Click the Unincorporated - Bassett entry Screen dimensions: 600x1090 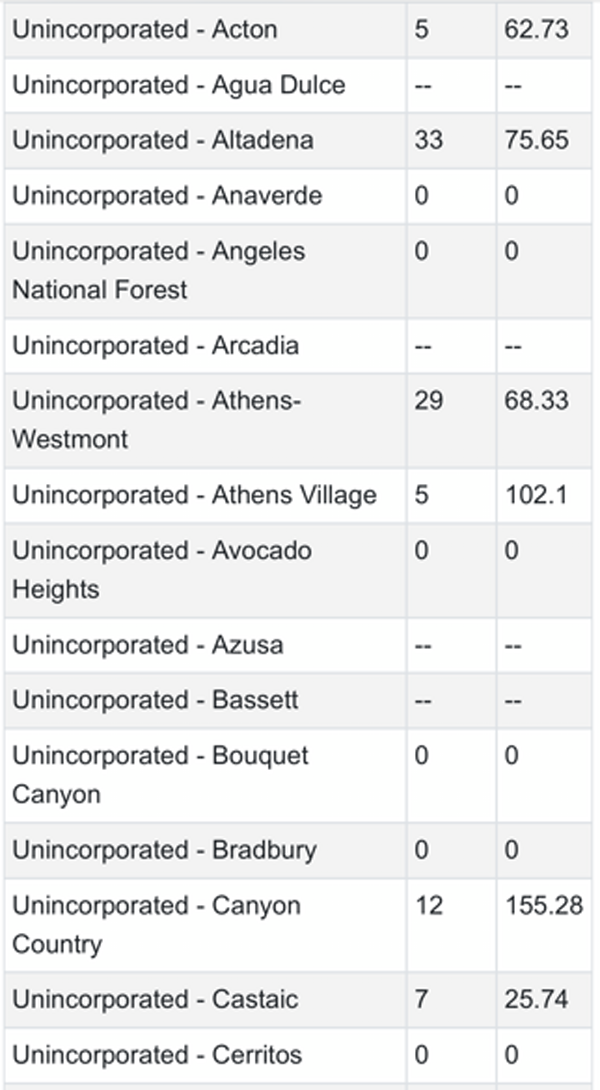pyautogui.click(x=155, y=700)
